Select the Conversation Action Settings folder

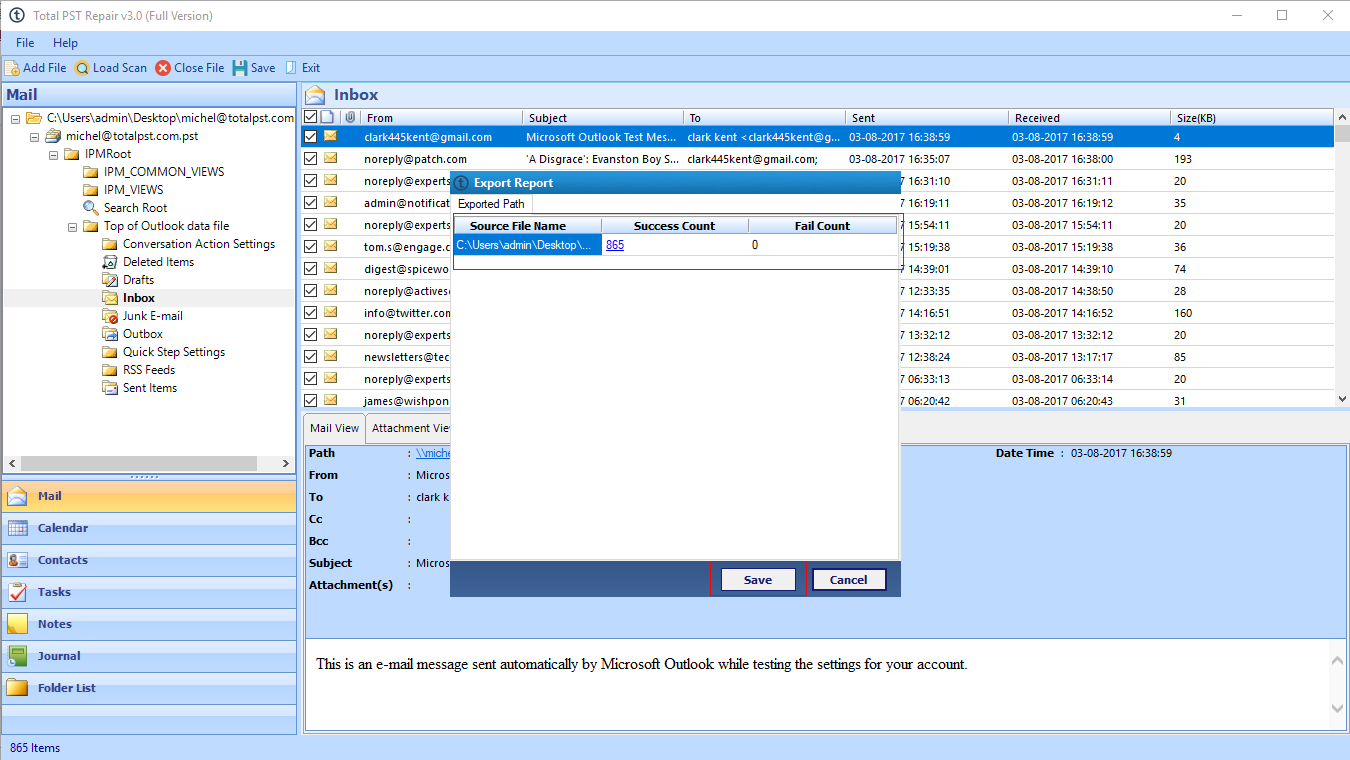pyautogui.click(x=199, y=244)
